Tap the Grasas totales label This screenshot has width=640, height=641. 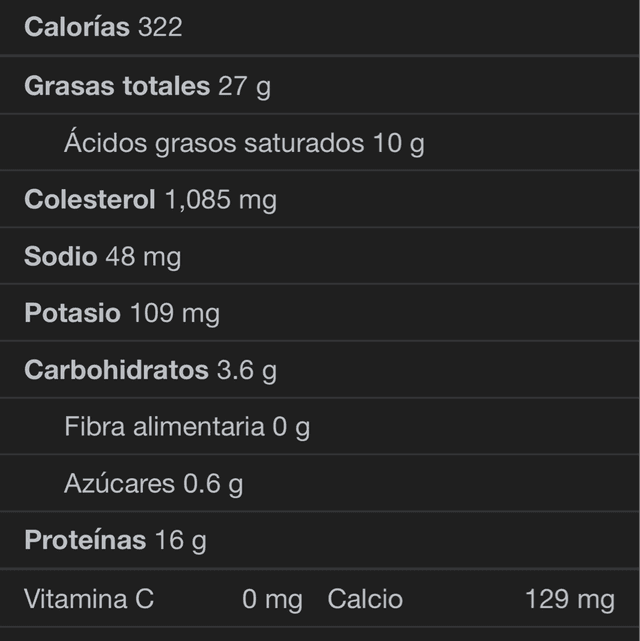[x=116, y=86]
